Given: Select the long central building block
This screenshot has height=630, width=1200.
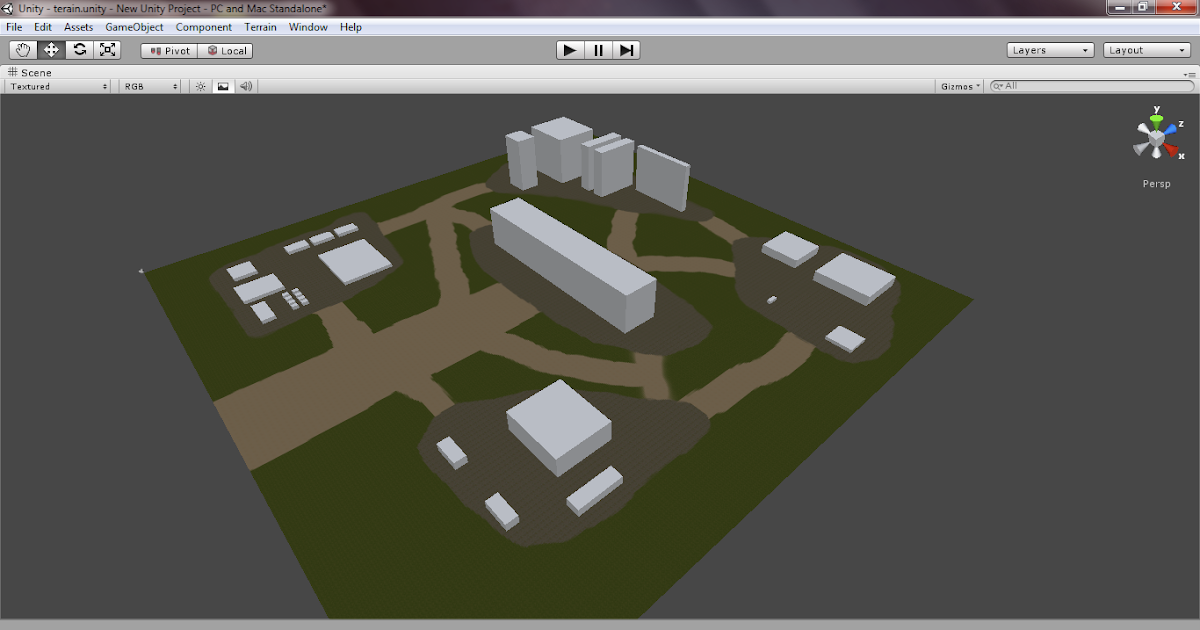Looking at the screenshot, I should (572, 264).
